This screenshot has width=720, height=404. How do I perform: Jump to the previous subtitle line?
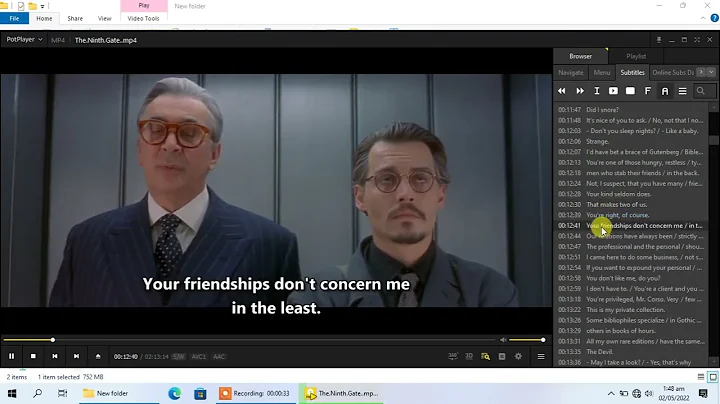point(562,91)
